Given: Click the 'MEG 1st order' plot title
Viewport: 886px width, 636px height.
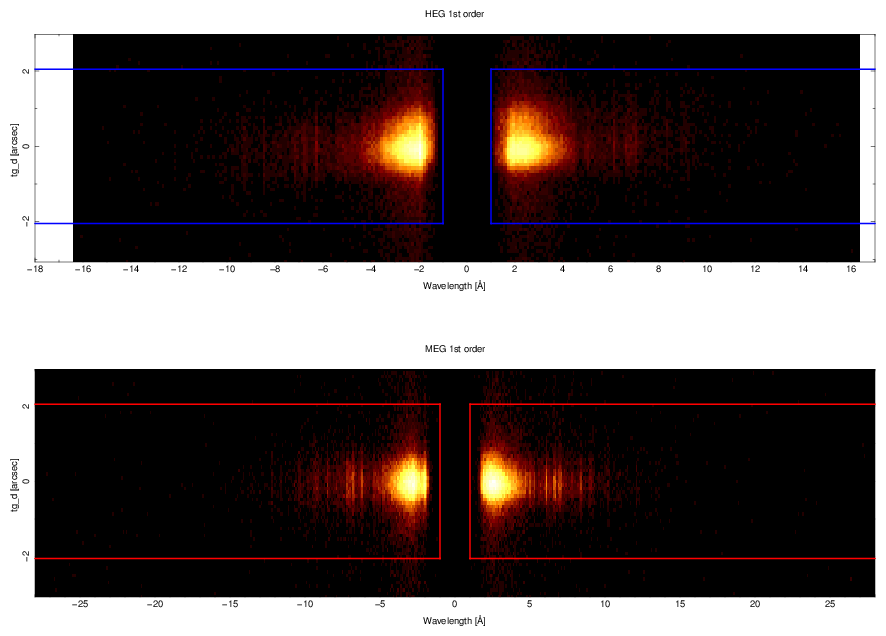Looking at the screenshot, I should point(455,349).
